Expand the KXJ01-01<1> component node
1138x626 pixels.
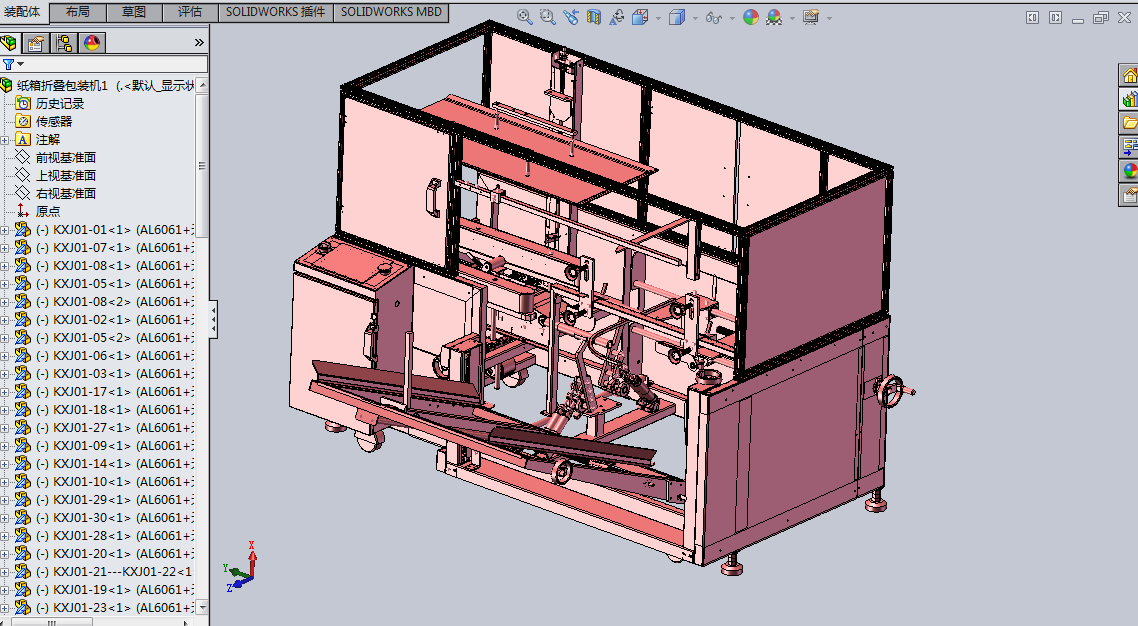(x=5, y=230)
